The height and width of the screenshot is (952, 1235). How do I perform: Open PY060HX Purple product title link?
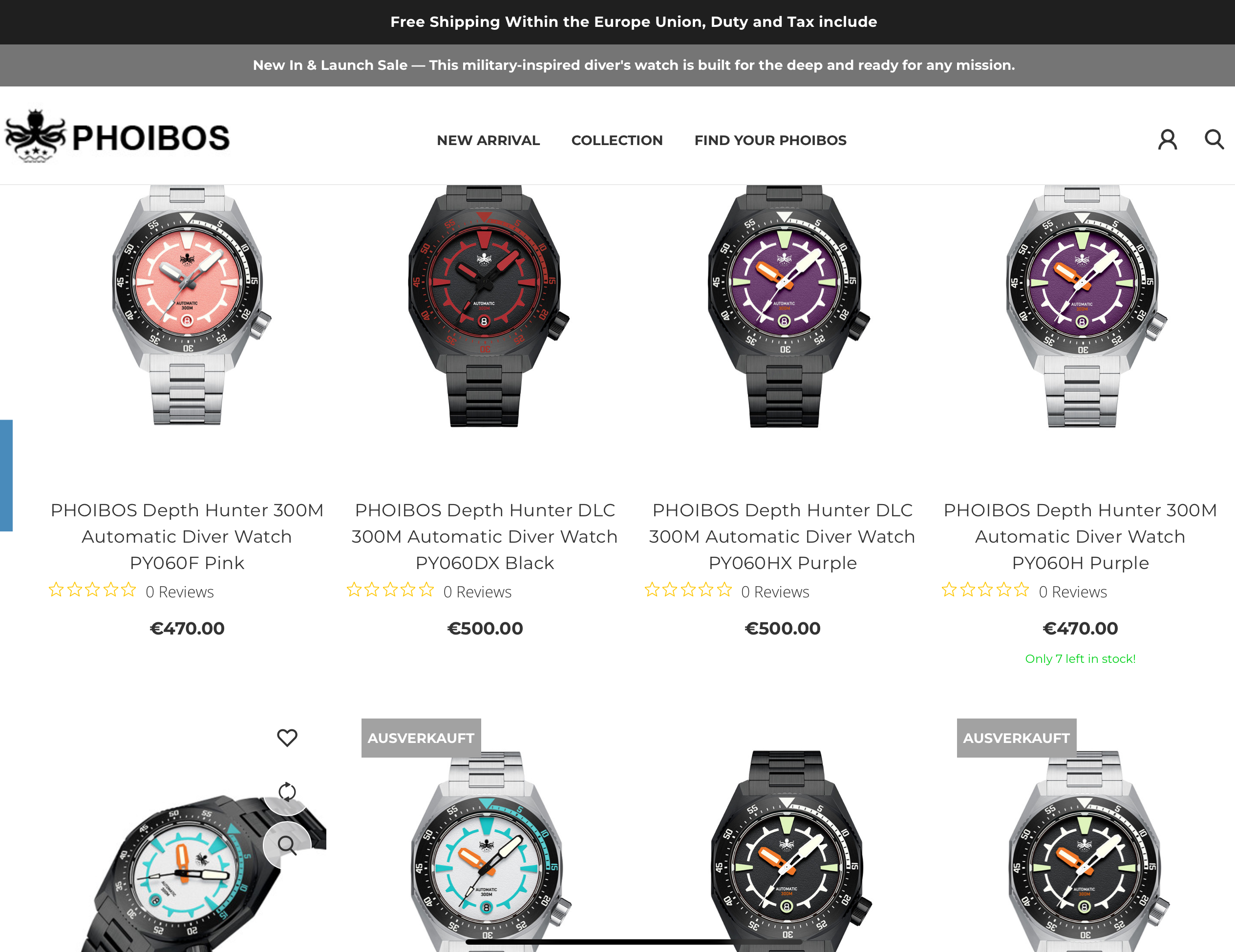pyautogui.click(x=783, y=536)
